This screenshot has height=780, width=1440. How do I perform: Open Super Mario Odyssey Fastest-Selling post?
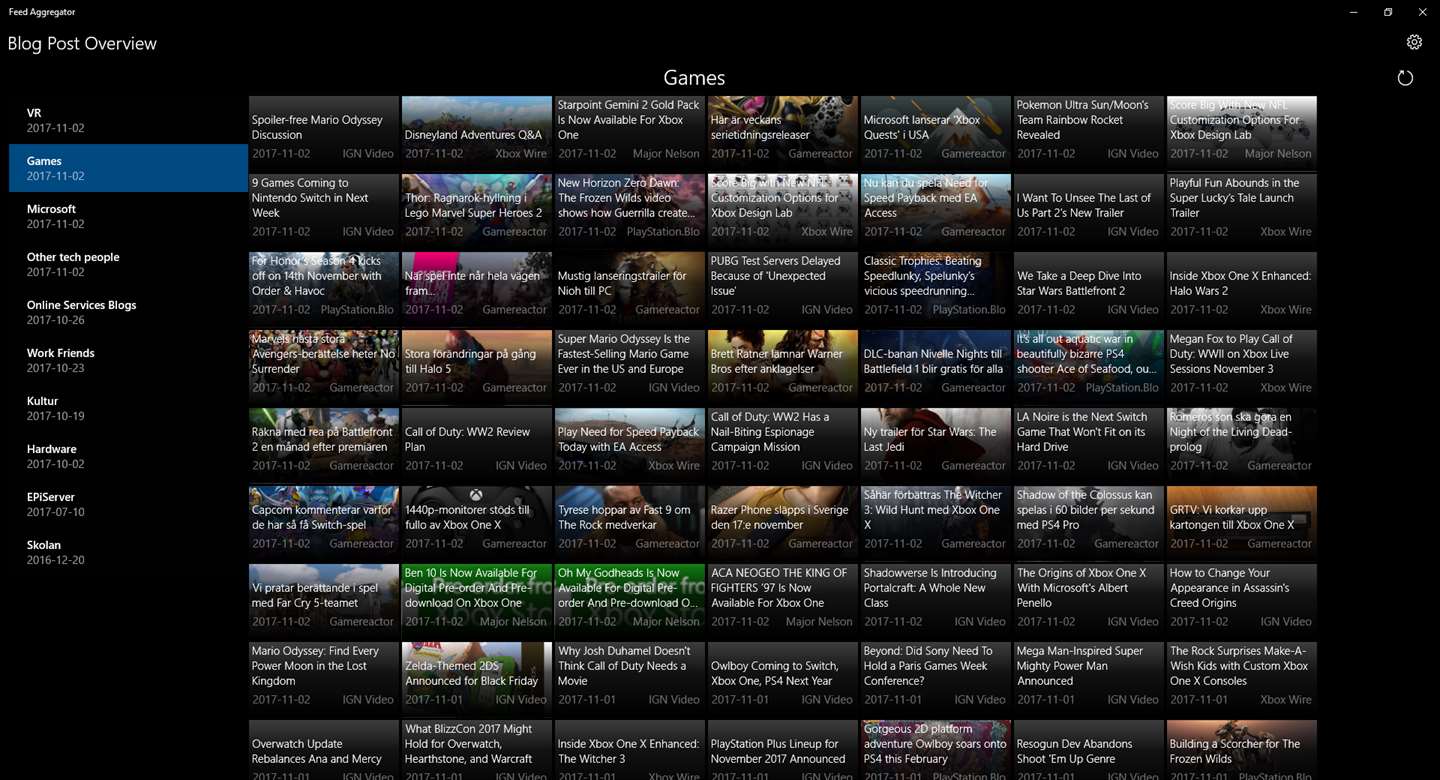coord(630,367)
